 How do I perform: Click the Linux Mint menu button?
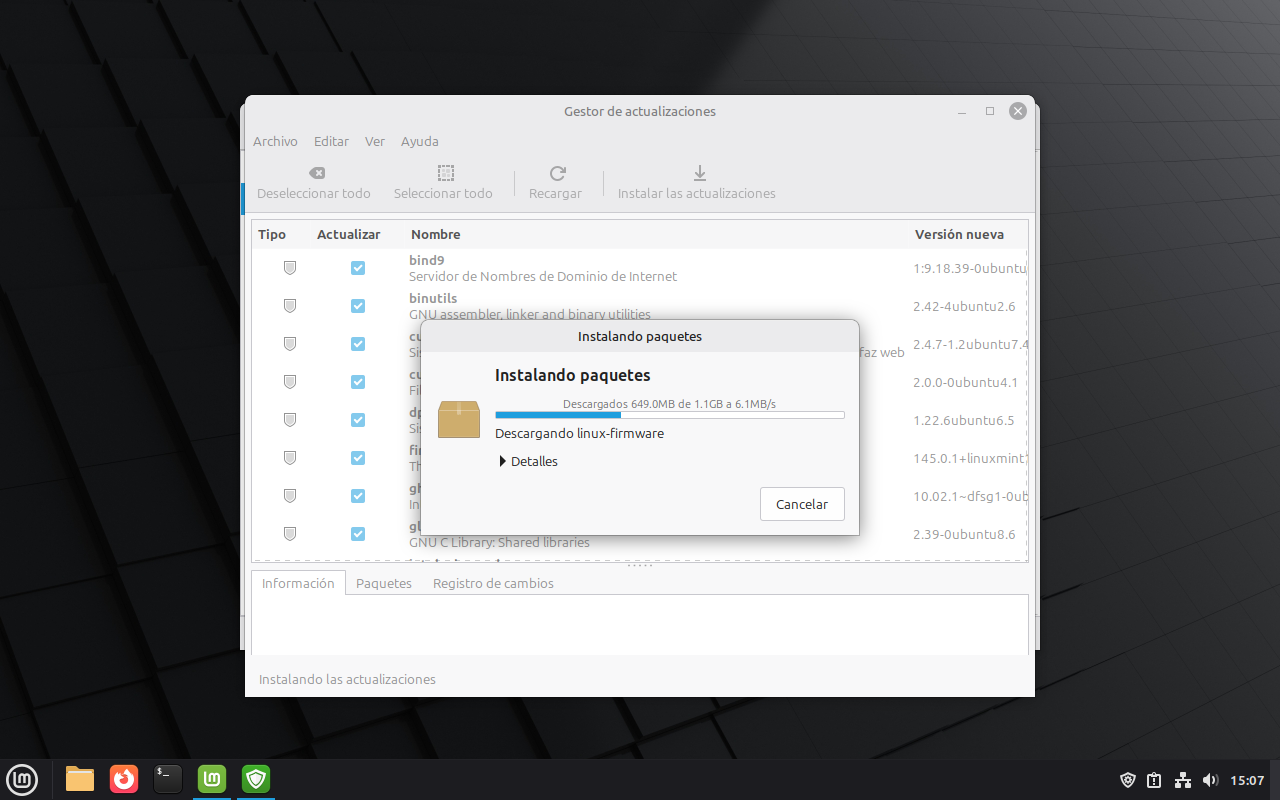coord(22,779)
